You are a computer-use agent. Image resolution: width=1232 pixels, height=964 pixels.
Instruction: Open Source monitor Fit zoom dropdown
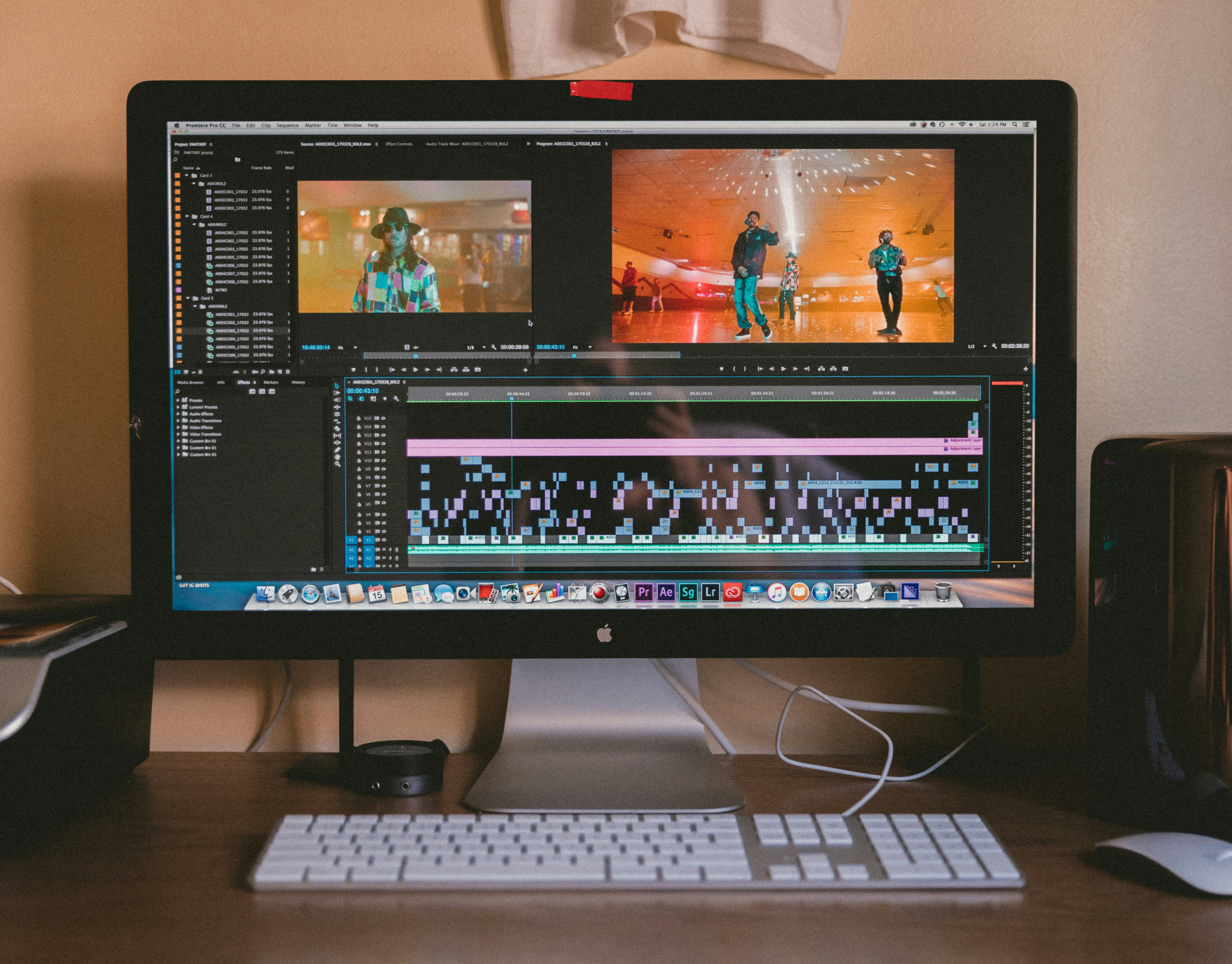[x=348, y=348]
